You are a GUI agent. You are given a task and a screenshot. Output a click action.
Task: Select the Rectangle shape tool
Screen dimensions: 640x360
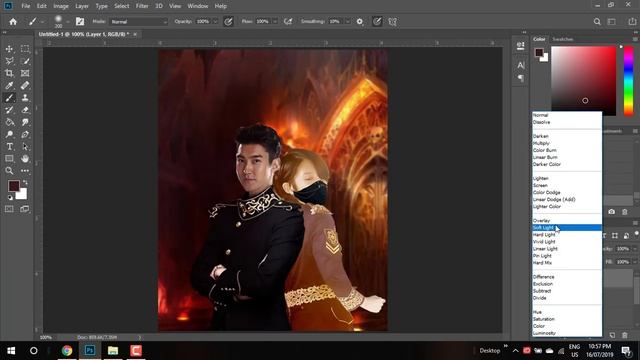pyautogui.click(x=9, y=158)
